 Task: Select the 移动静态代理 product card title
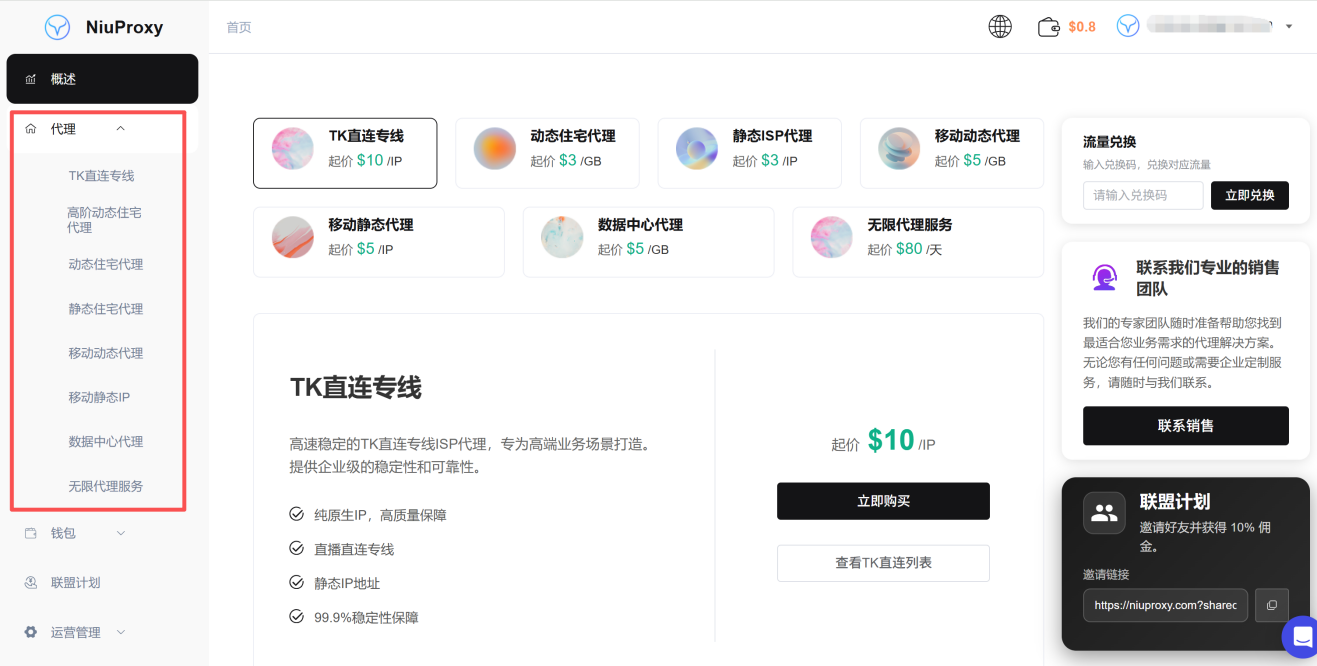pos(371,225)
